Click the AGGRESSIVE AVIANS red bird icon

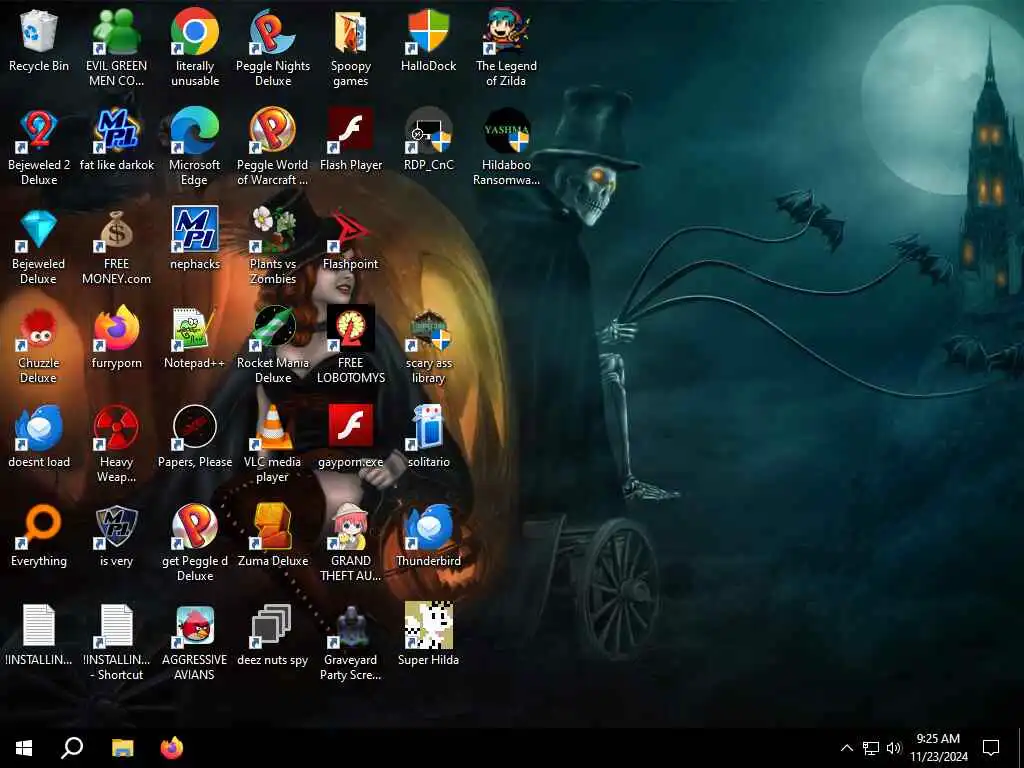click(x=195, y=643)
